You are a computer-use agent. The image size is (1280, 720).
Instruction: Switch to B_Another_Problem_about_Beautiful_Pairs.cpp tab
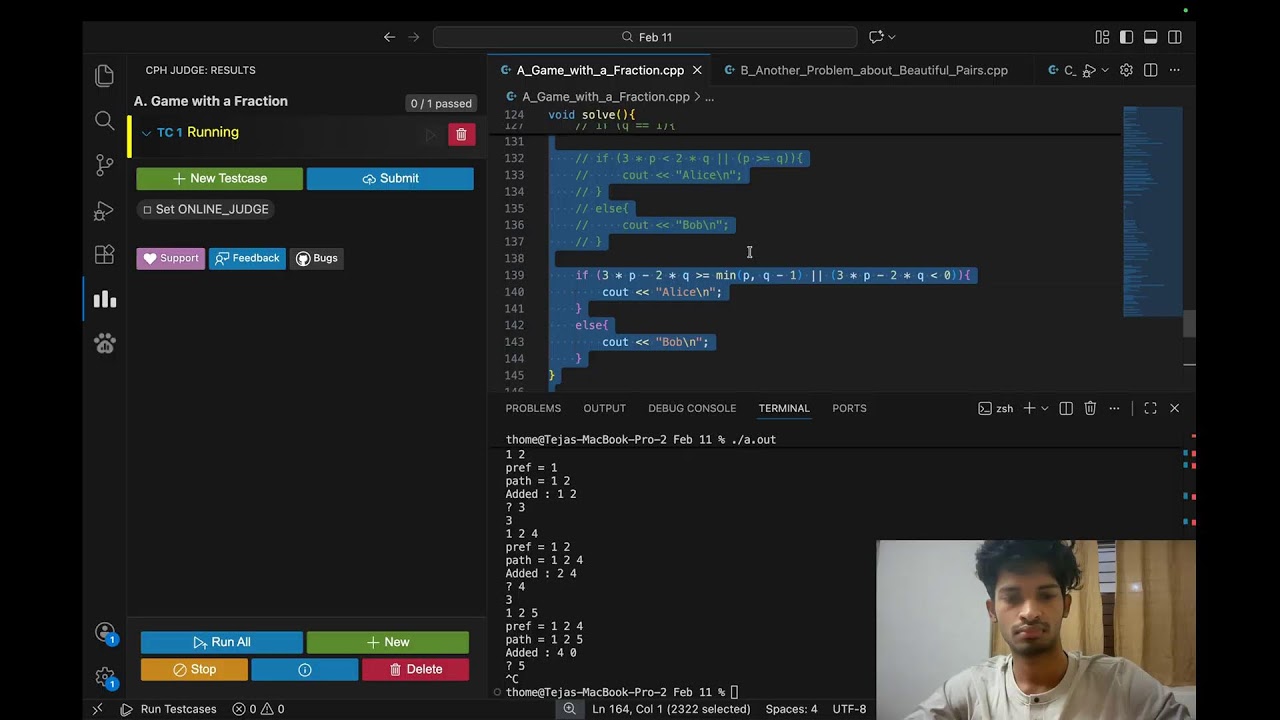[x=873, y=70]
